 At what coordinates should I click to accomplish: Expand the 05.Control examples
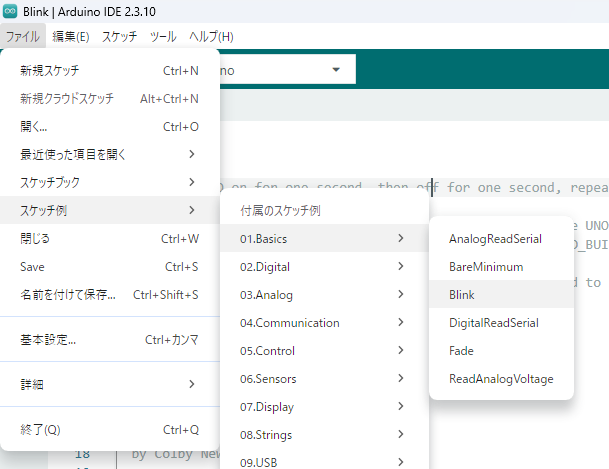pyautogui.click(x=324, y=351)
